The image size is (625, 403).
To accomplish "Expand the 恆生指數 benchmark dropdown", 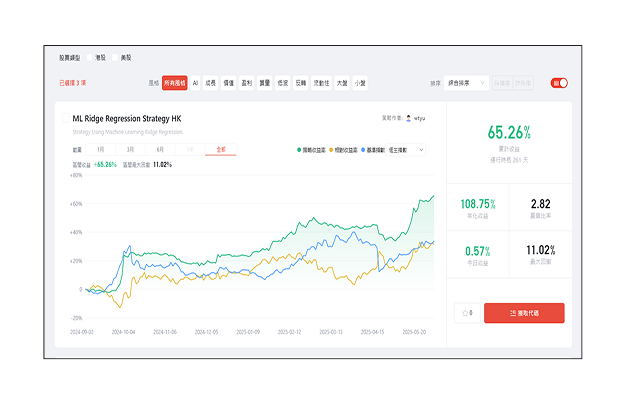I will coord(412,150).
